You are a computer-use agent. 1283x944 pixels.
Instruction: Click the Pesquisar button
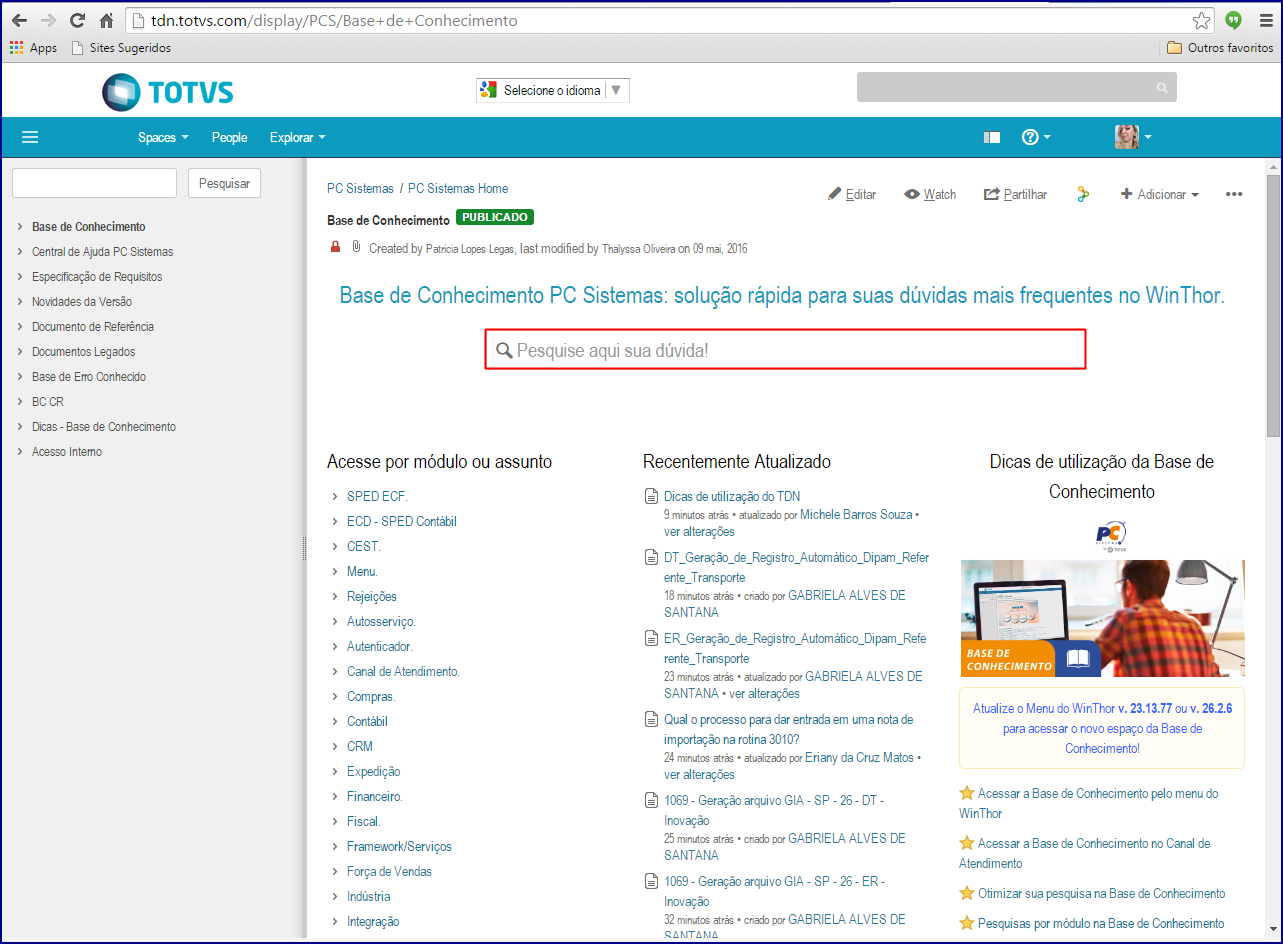[x=224, y=183]
